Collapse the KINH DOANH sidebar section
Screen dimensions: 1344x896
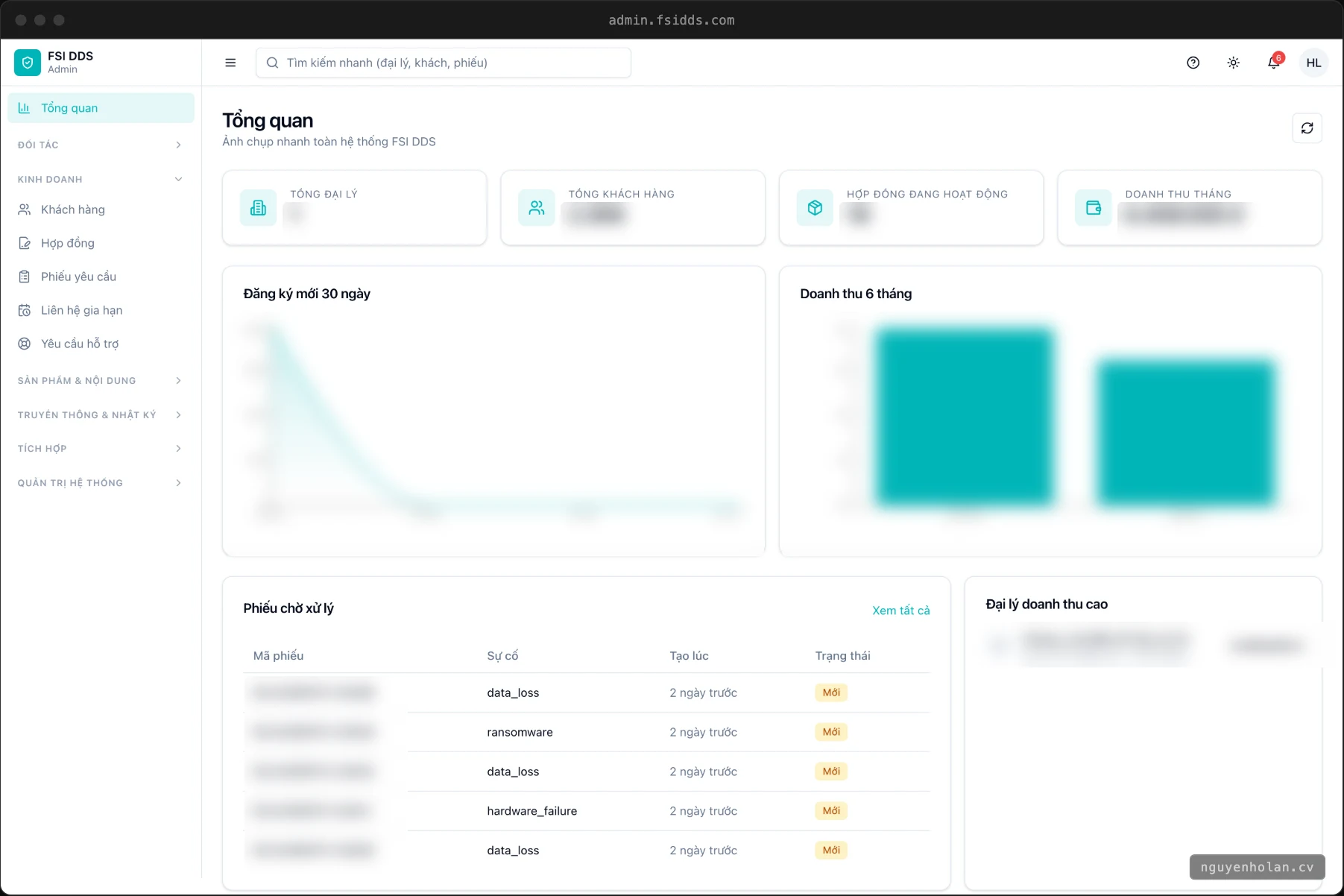tap(101, 179)
